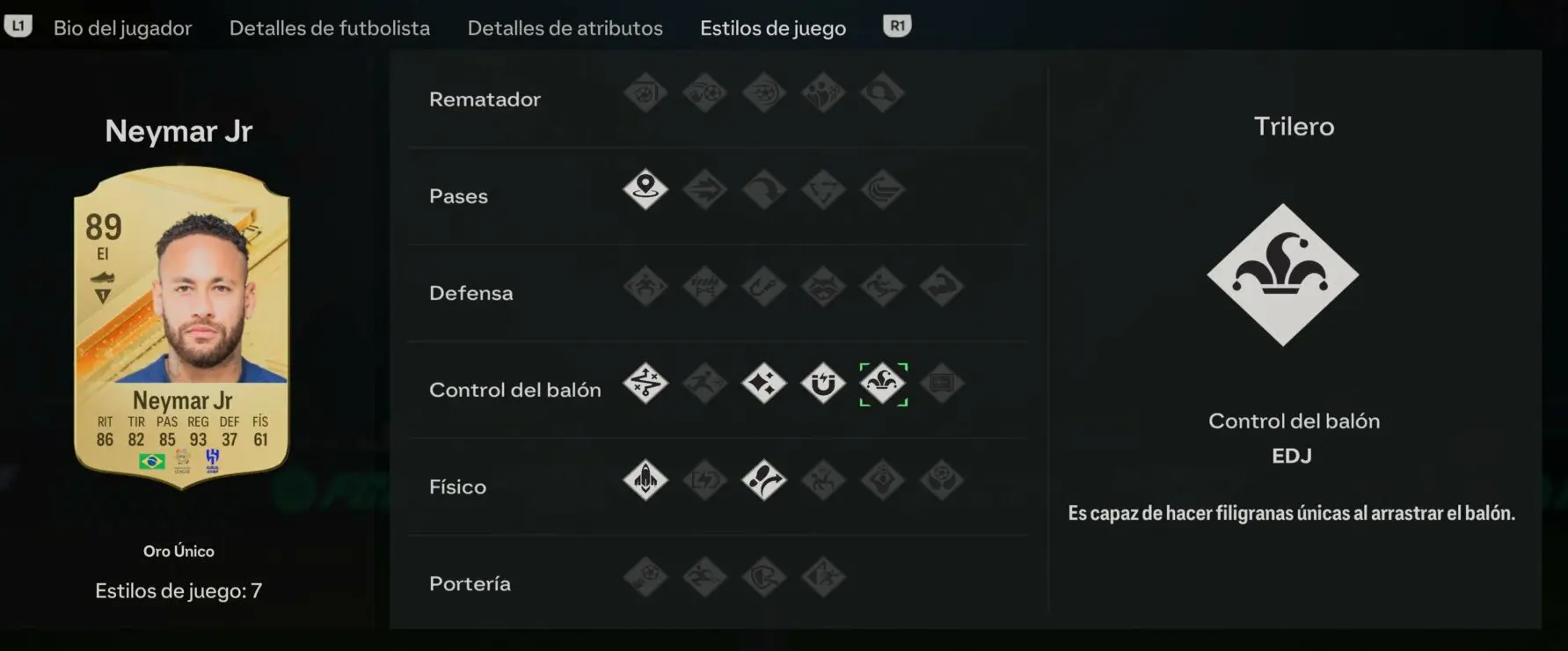Select the Estilos de juego tab
Screen dimensions: 1568x651
click(773, 28)
